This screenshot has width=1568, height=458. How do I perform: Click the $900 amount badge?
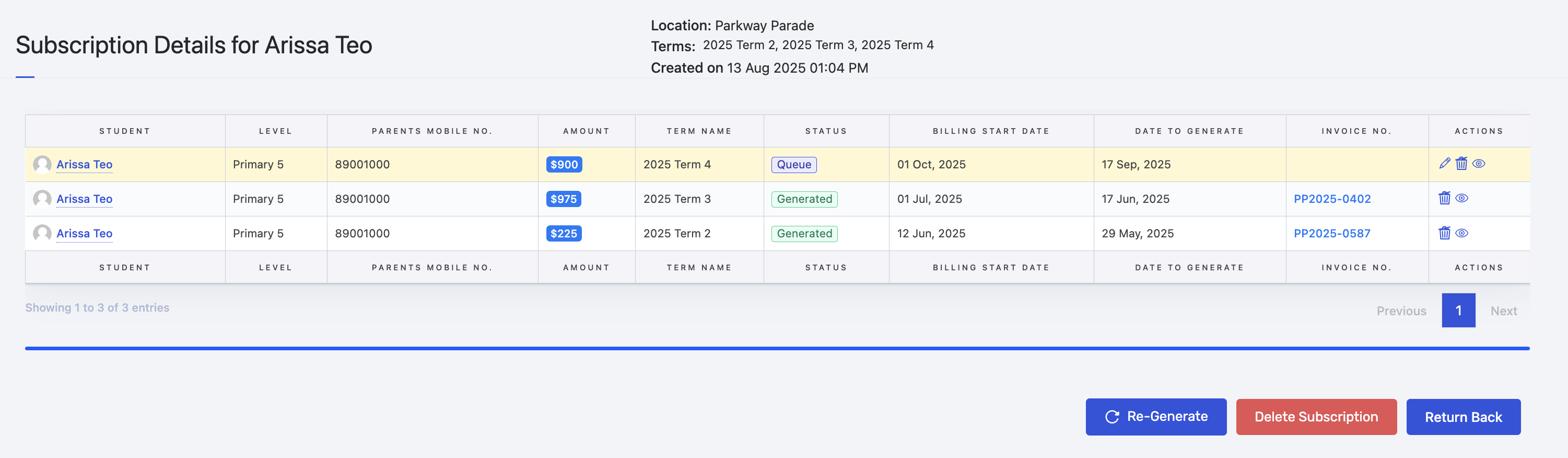click(564, 165)
